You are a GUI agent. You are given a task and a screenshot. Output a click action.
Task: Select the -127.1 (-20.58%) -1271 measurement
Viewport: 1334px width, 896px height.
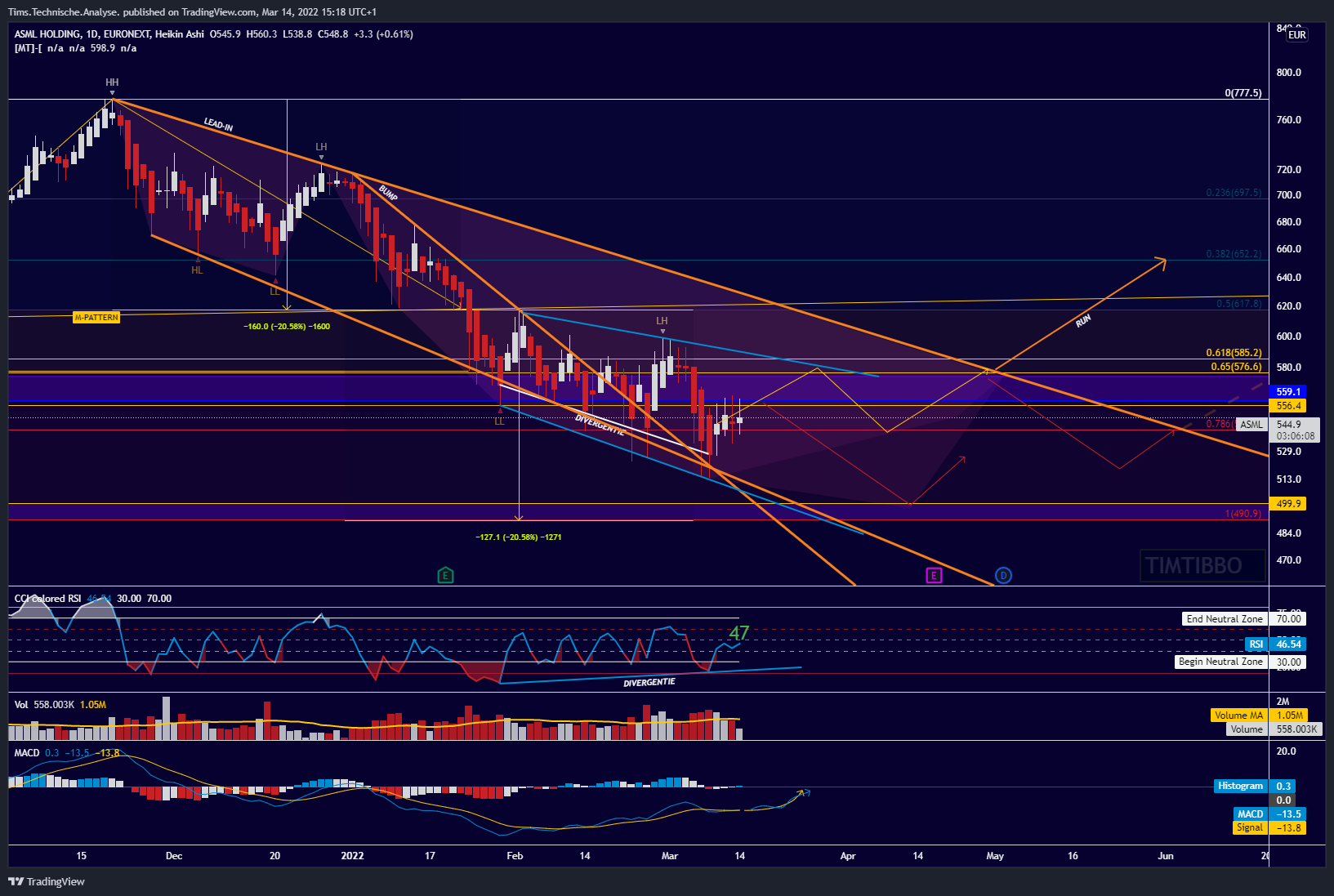tap(519, 537)
